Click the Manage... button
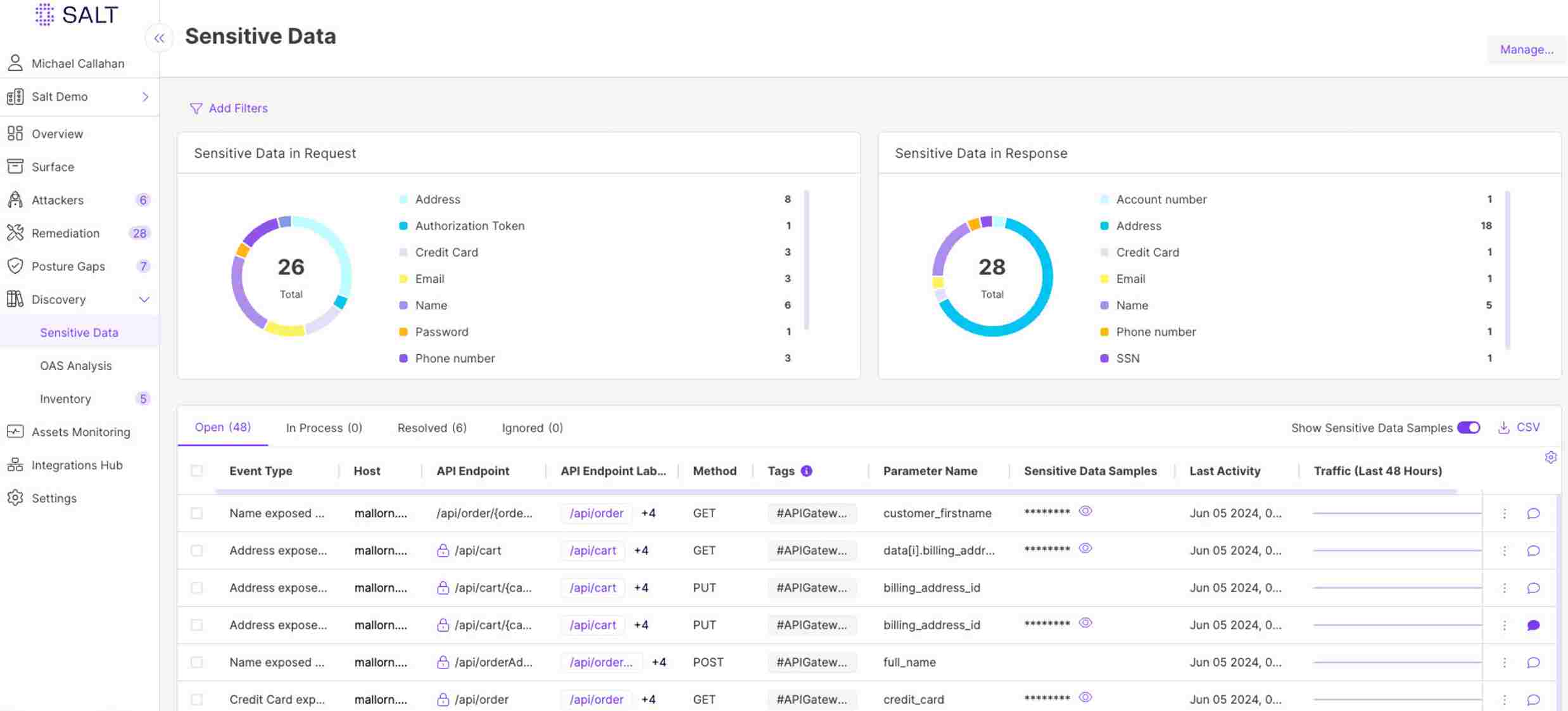Screen dimensions: 1568x711 (1526, 49)
